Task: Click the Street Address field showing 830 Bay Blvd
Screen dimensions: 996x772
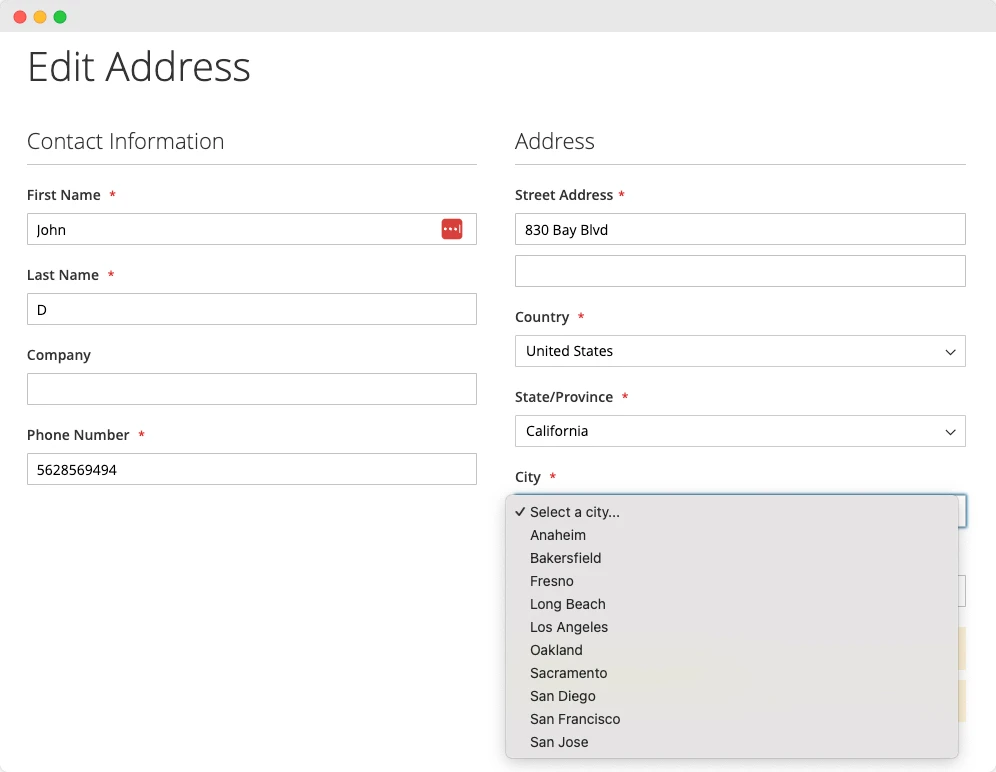Action: 740,229
